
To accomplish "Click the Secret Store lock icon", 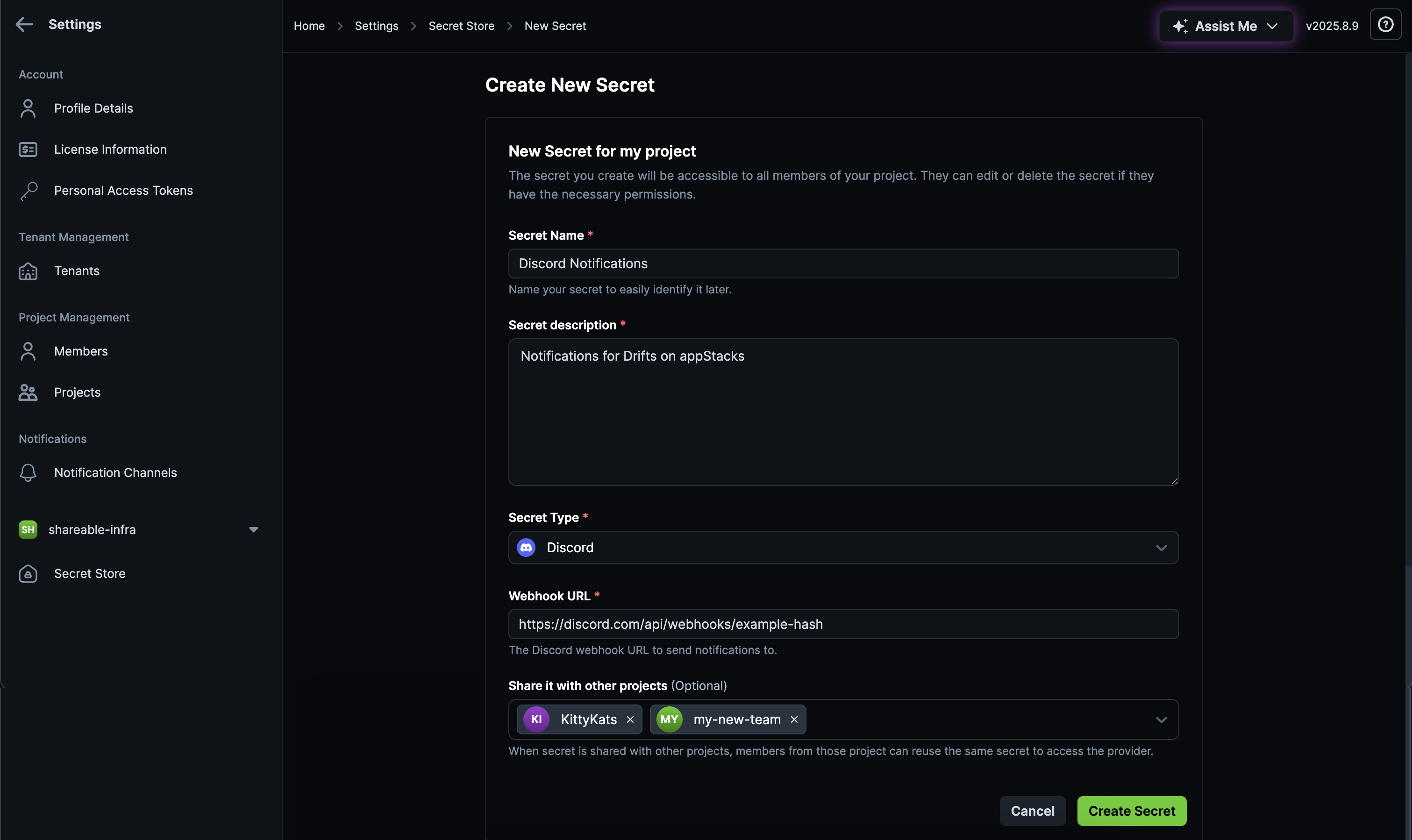I will [x=28, y=573].
